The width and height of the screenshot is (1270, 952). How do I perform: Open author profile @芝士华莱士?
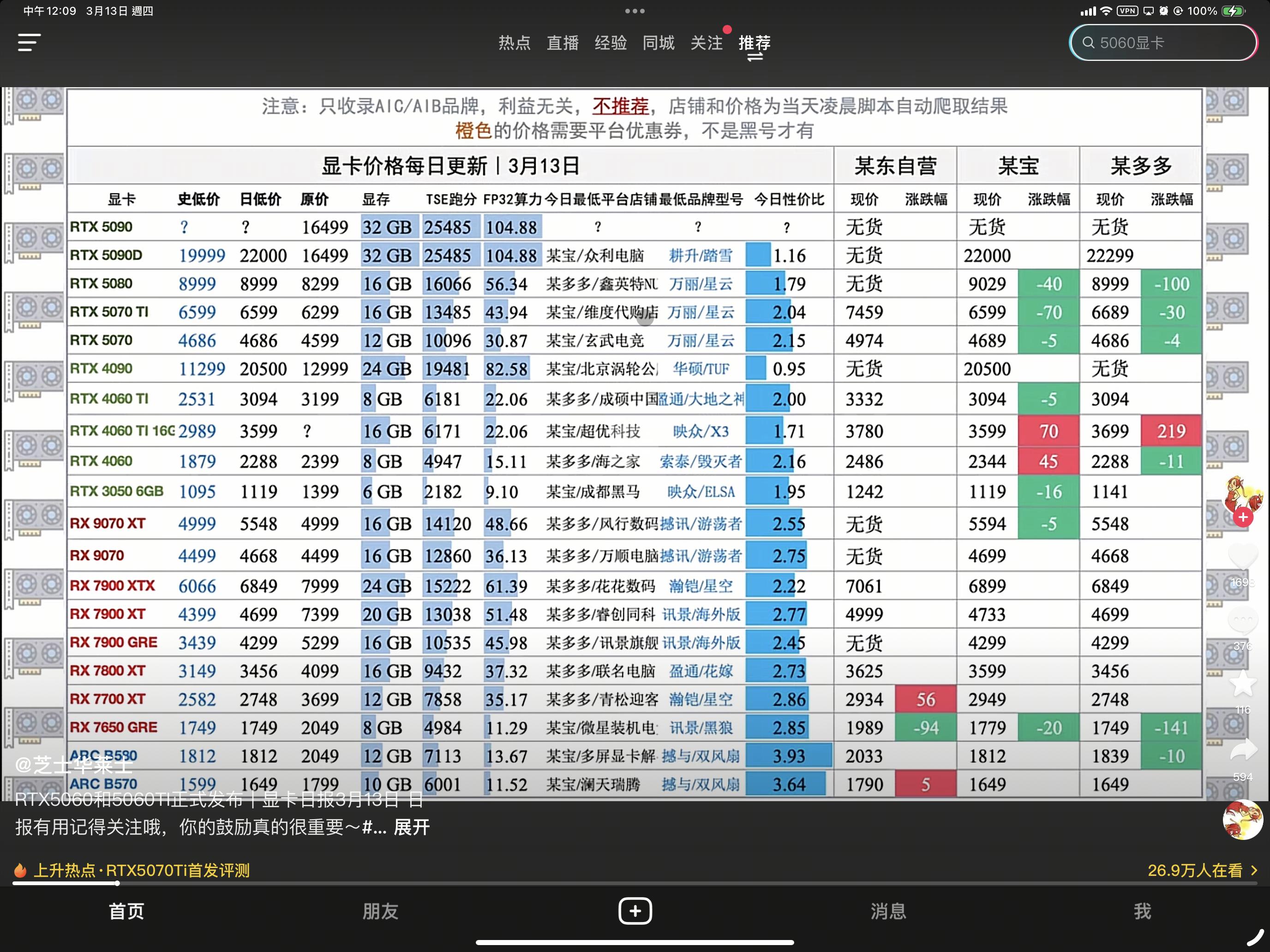[x=73, y=765]
